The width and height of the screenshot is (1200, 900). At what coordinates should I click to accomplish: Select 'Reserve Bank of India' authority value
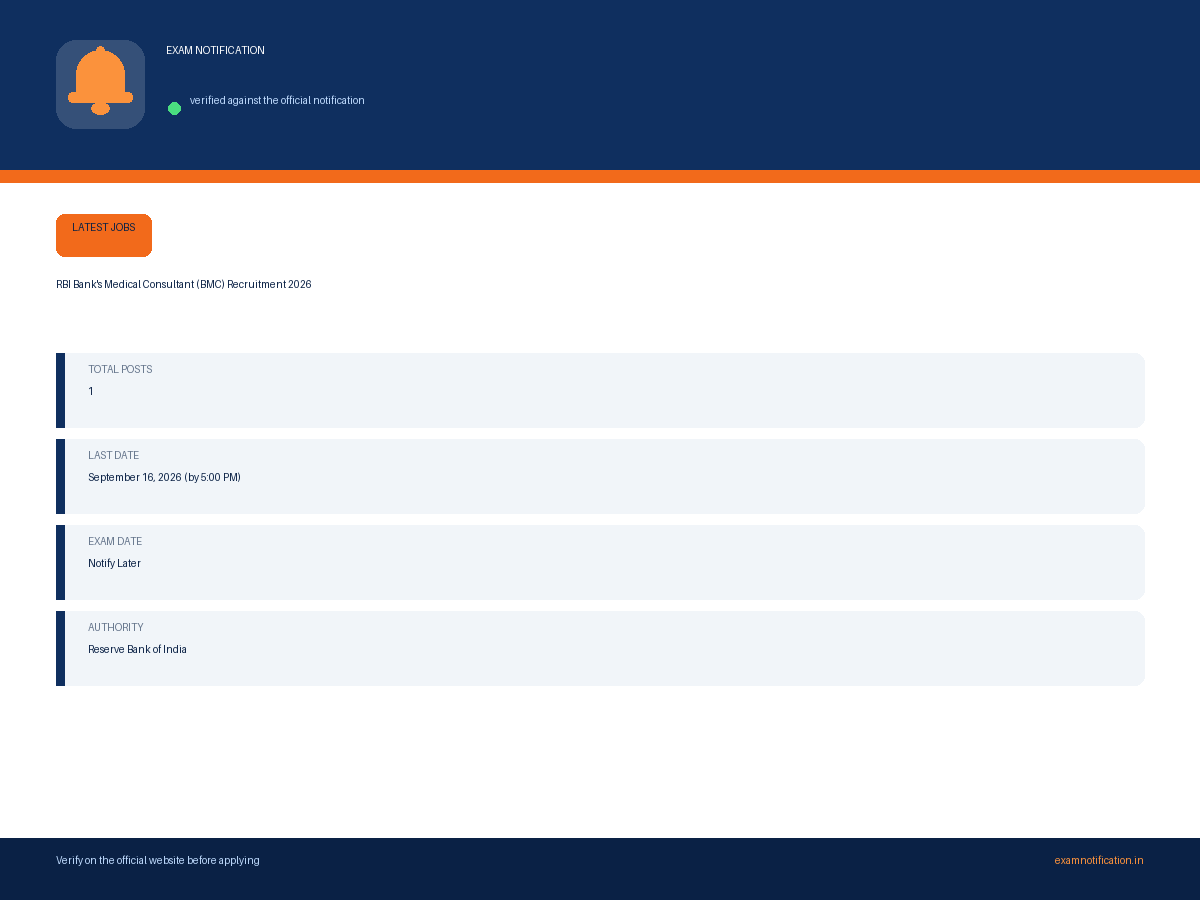[137, 649]
